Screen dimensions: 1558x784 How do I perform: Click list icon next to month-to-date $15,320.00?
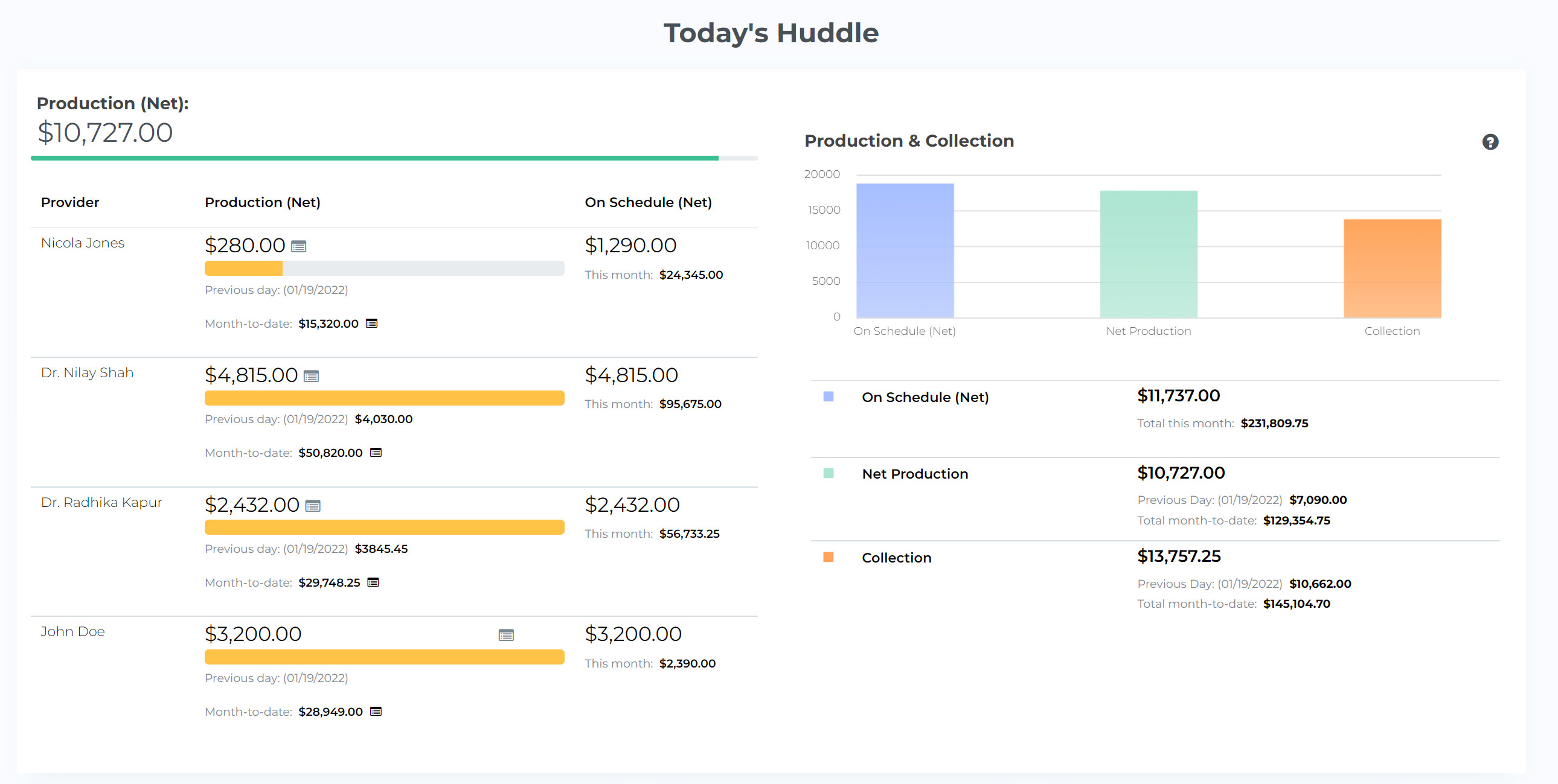372,323
